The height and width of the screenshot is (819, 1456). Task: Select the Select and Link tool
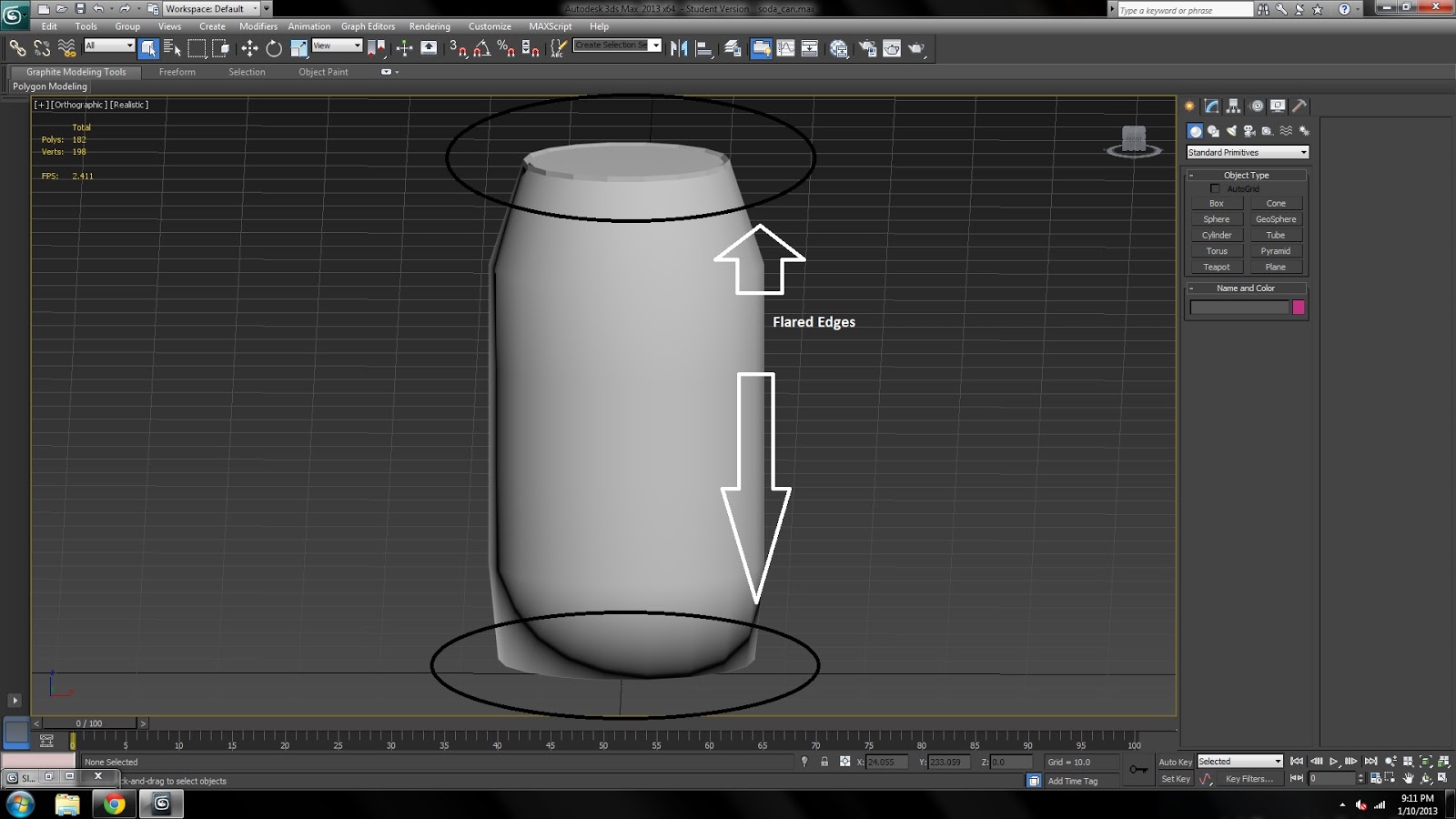pyautogui.click(x=16, y=46)
